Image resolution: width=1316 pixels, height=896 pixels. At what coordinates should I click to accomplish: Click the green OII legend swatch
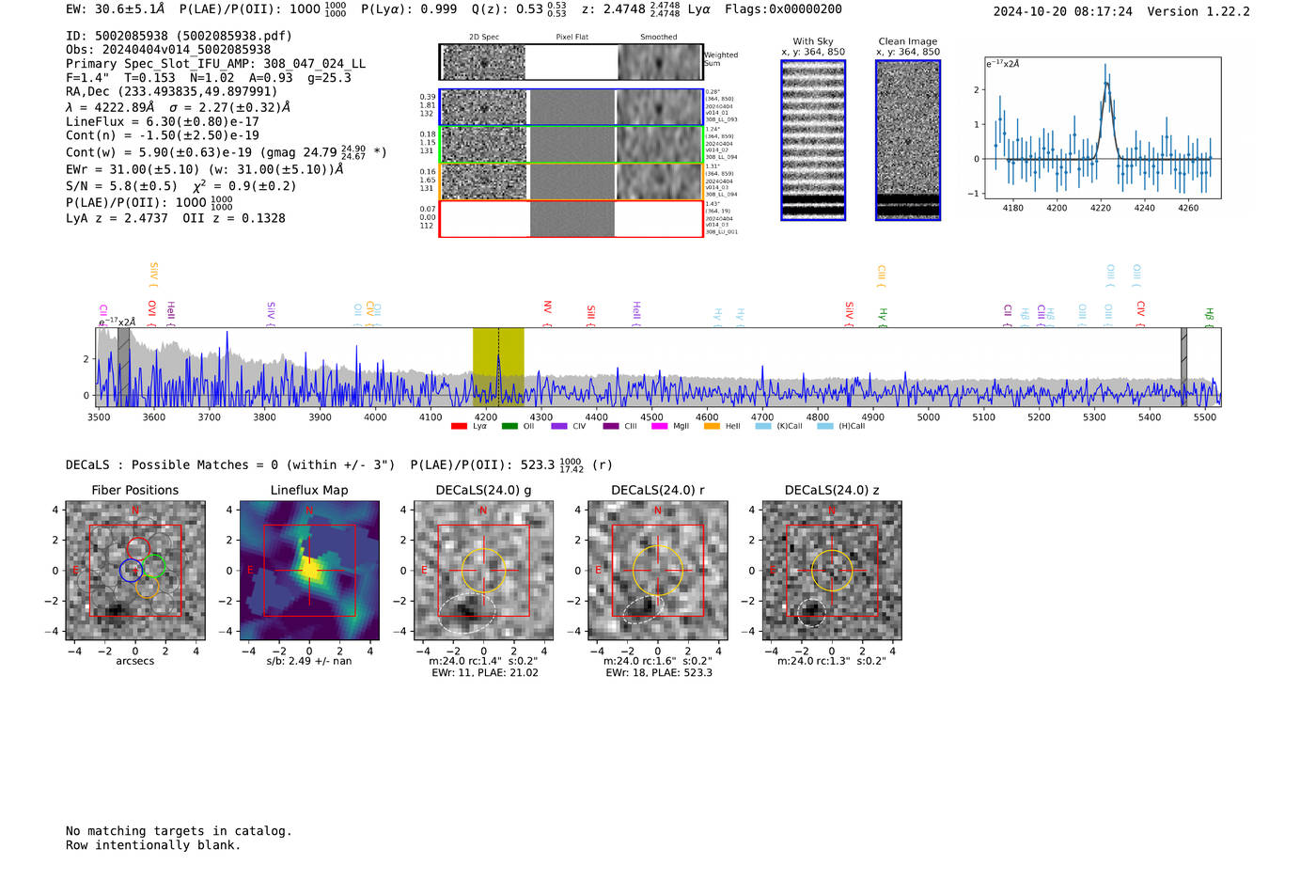(509, 427)
